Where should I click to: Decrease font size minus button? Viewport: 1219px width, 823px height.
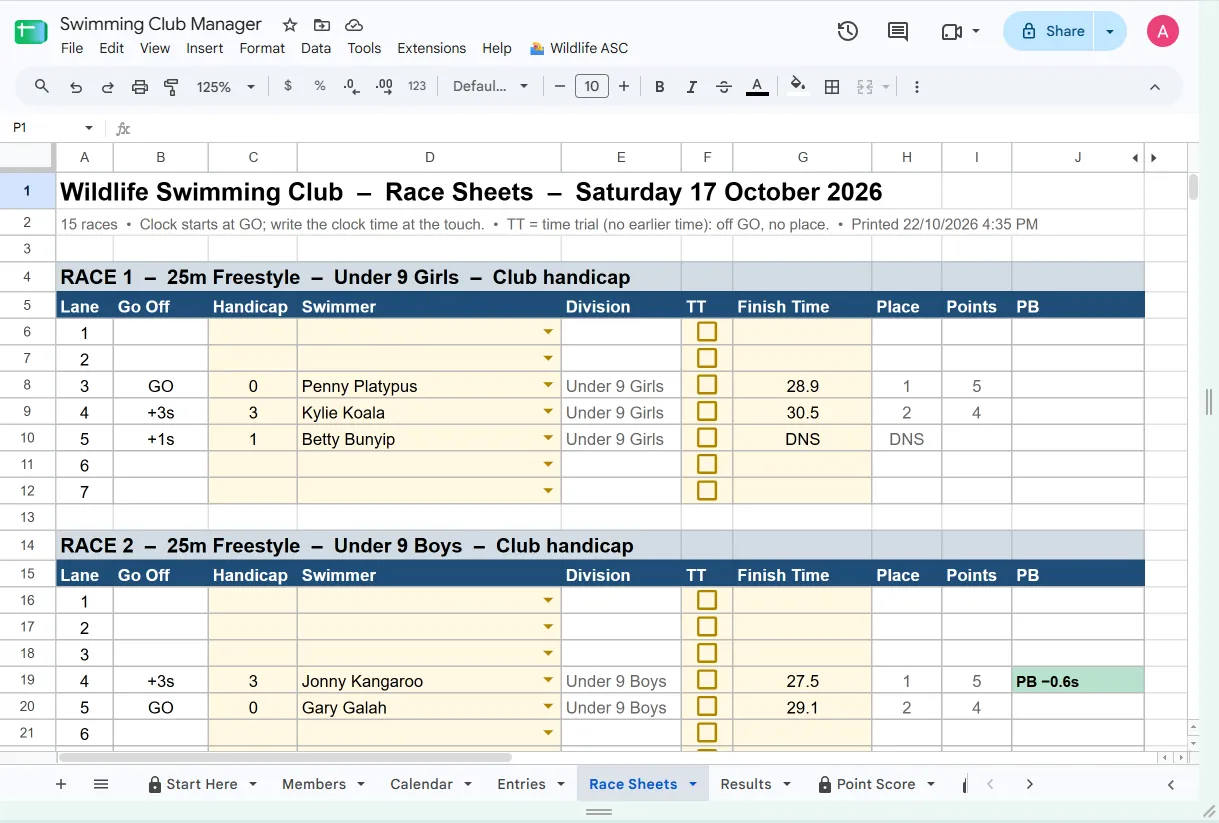[x=560, y=87]
